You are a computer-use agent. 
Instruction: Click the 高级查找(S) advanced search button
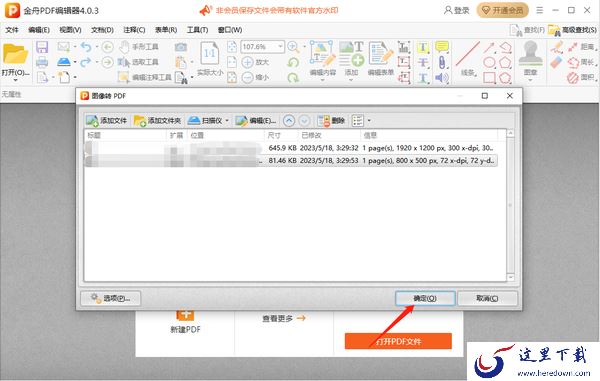coord(573,30)
